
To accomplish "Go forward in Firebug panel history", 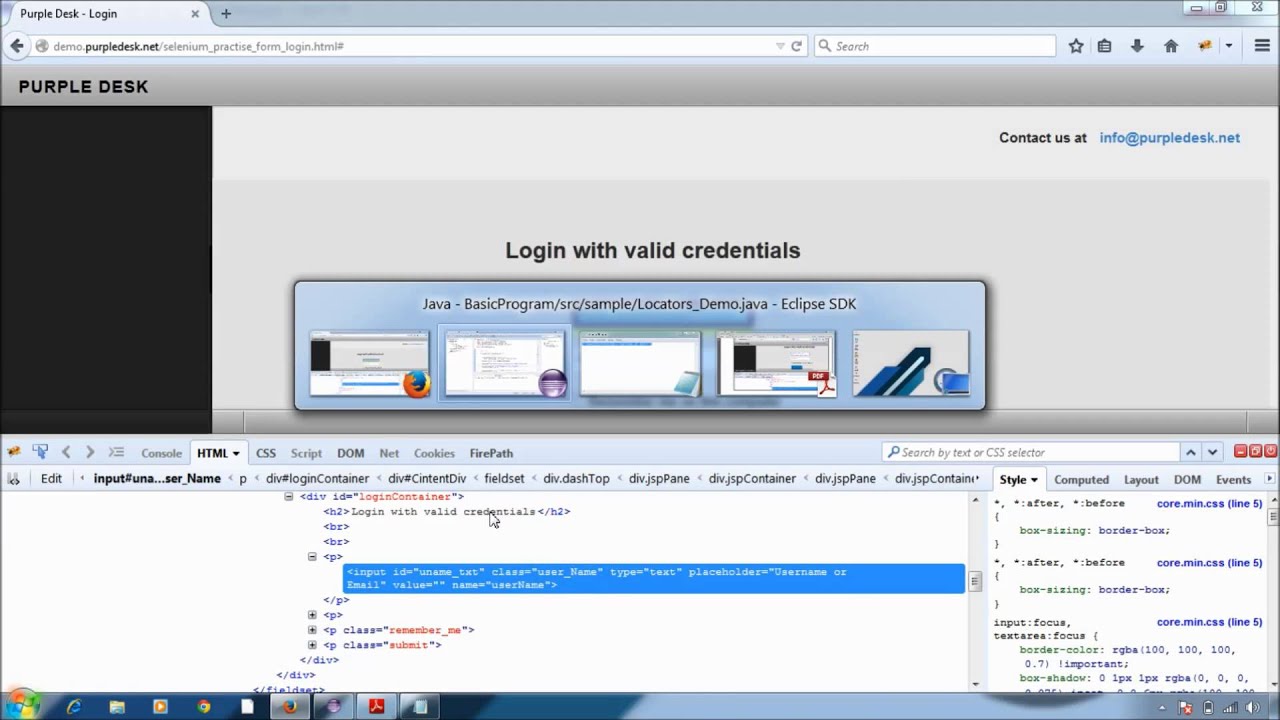I will pyautogui.click(x=90, y=453).
